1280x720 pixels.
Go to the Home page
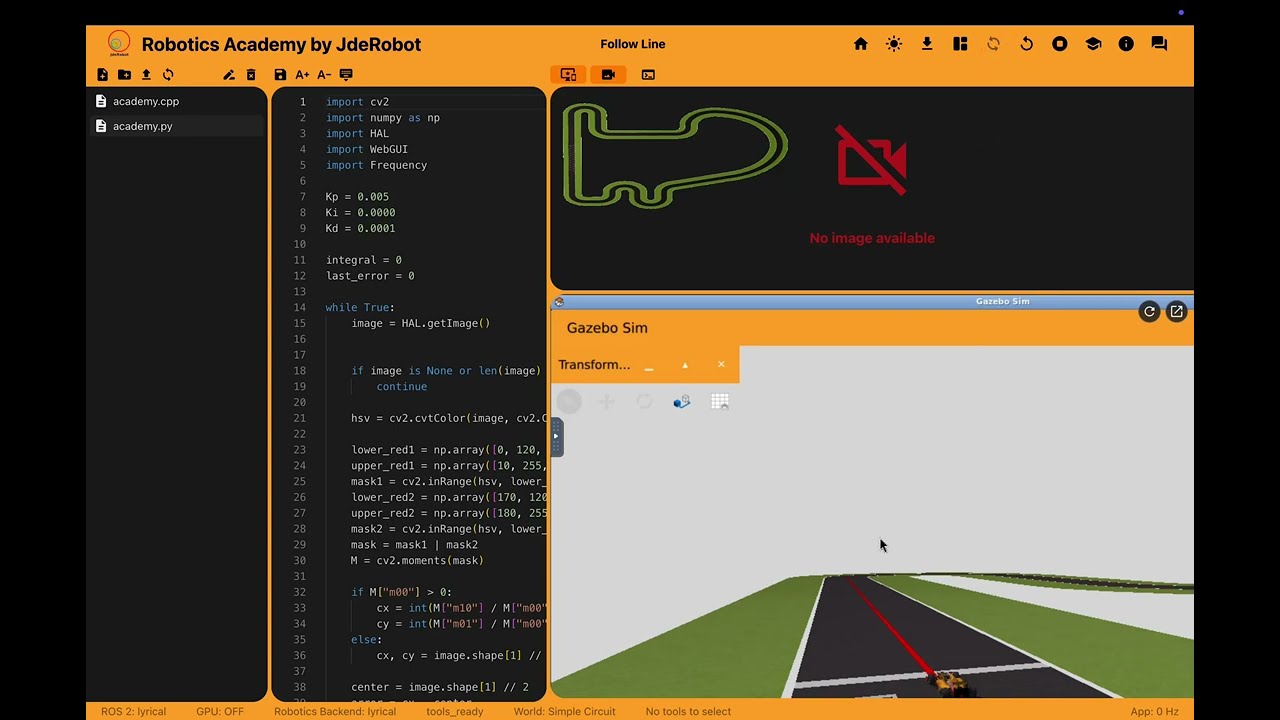click(861, 44)
